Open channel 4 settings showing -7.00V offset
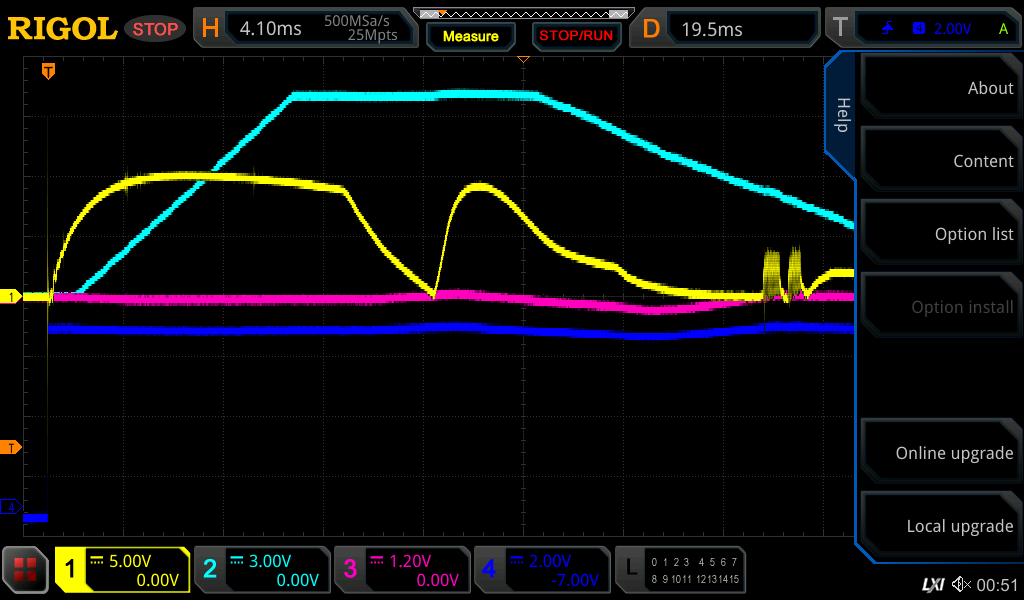The width and height of the screenshot is (1024, 600). coord(541,570)
